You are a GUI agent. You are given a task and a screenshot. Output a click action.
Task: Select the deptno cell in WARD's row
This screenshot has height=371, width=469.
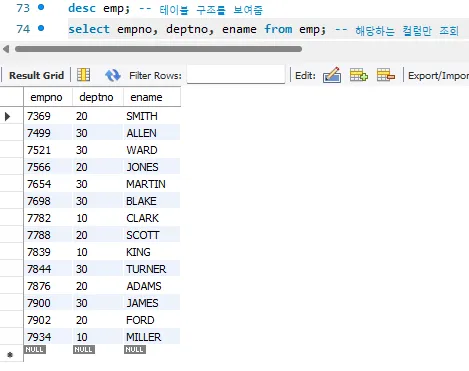98,150
